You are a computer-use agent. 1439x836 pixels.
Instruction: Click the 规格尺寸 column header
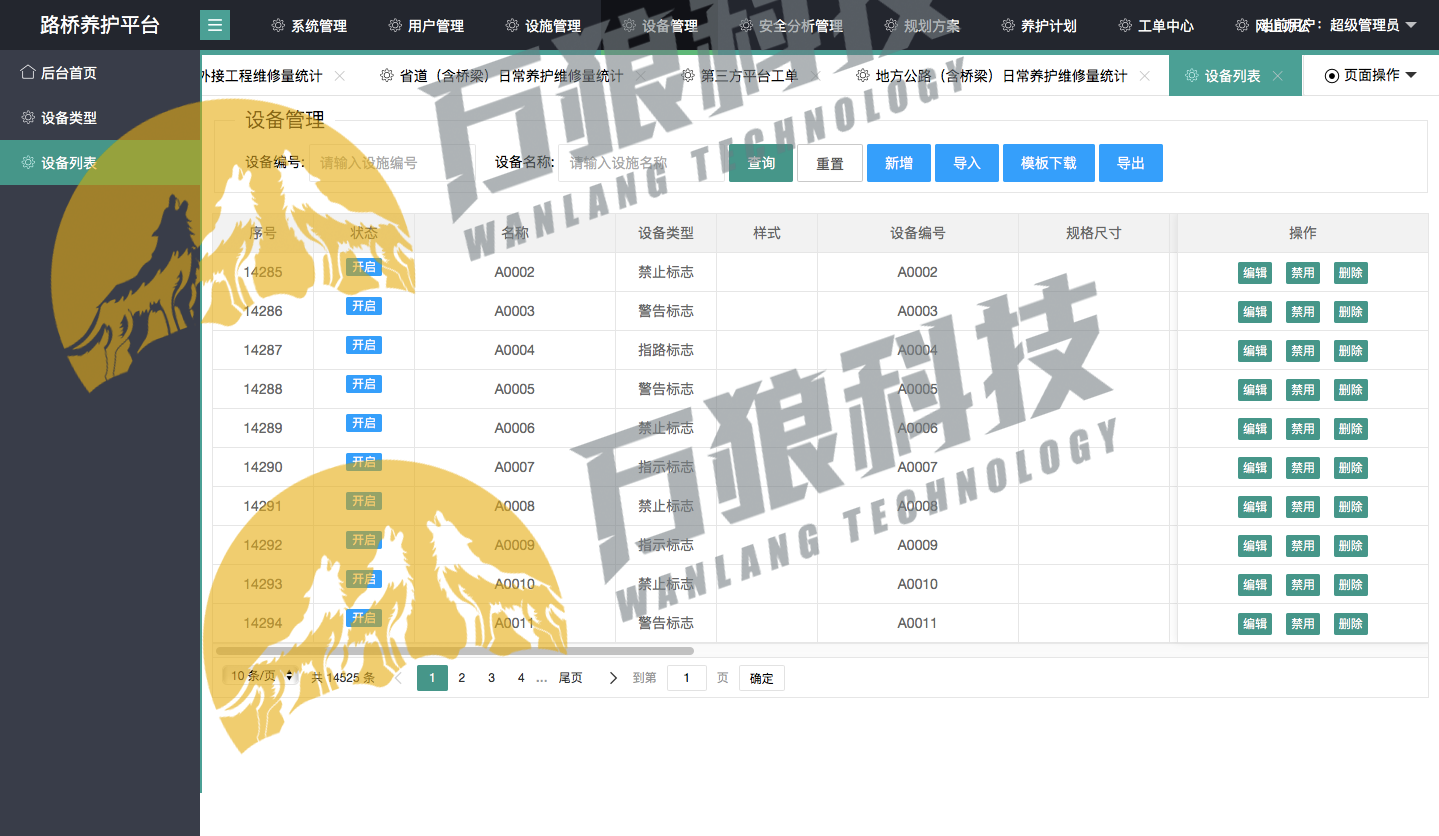click(x=1094, y=233)
